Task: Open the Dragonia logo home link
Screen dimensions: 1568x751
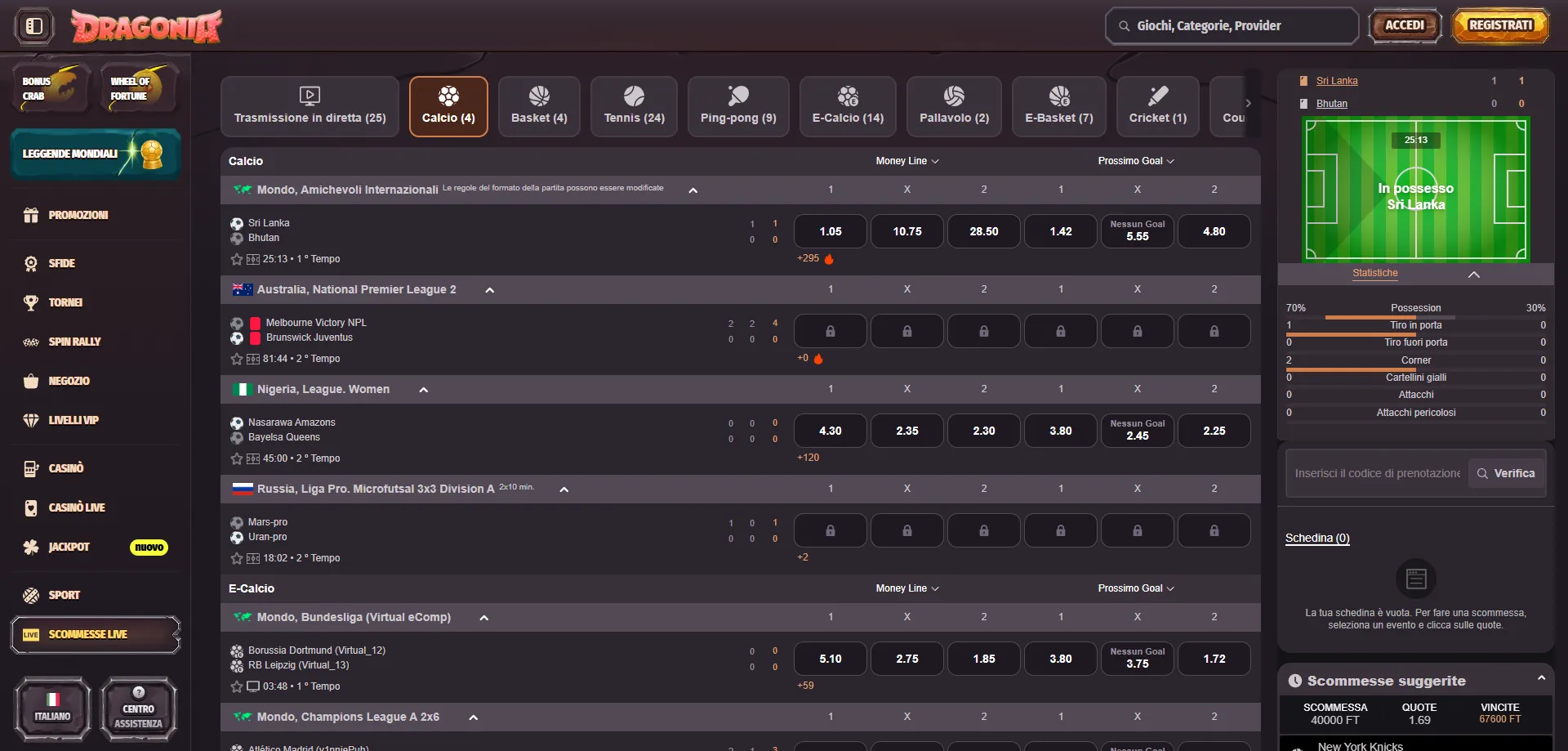Action: 146,26
